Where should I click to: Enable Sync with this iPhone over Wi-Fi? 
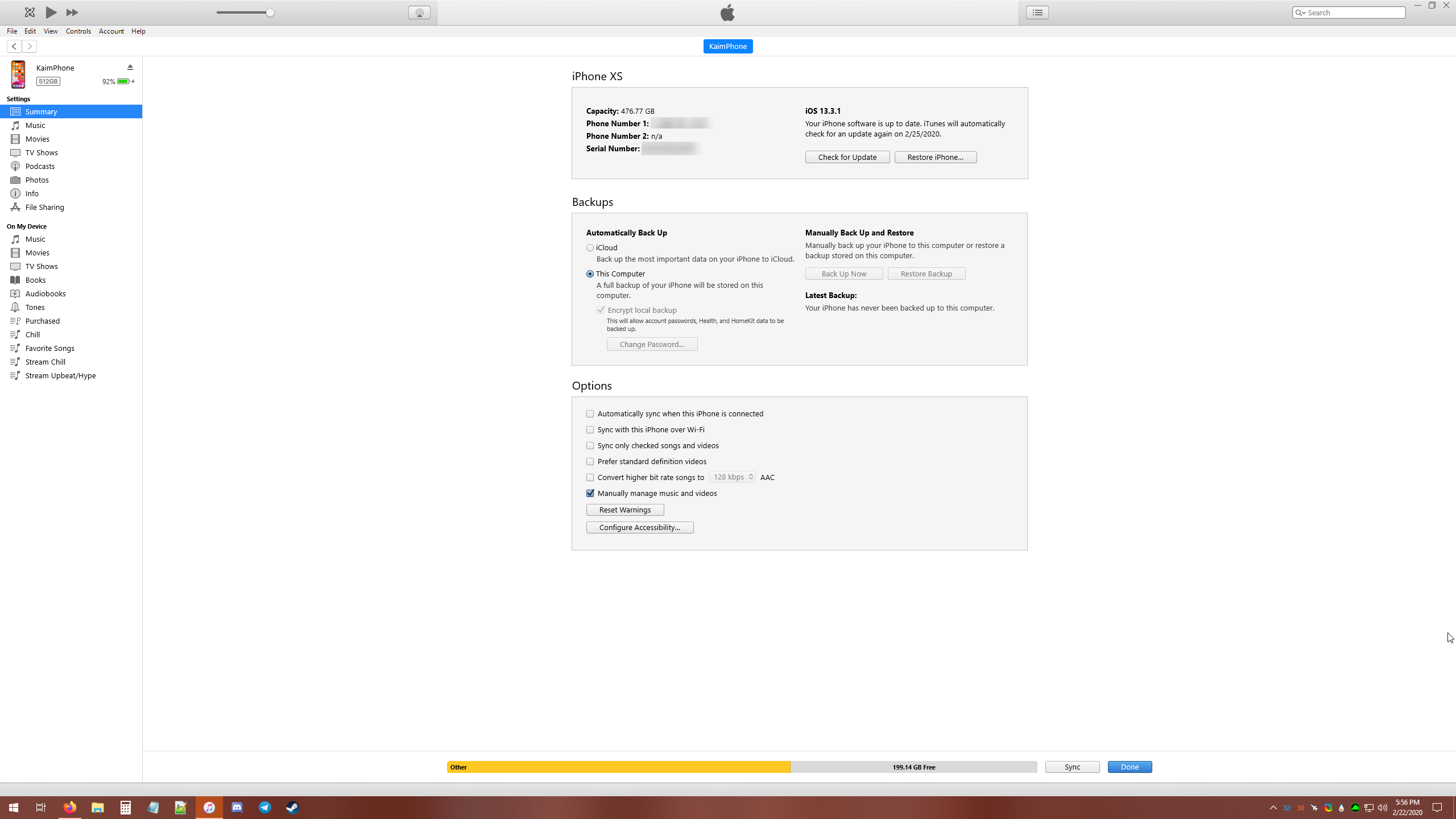(590, 429)
